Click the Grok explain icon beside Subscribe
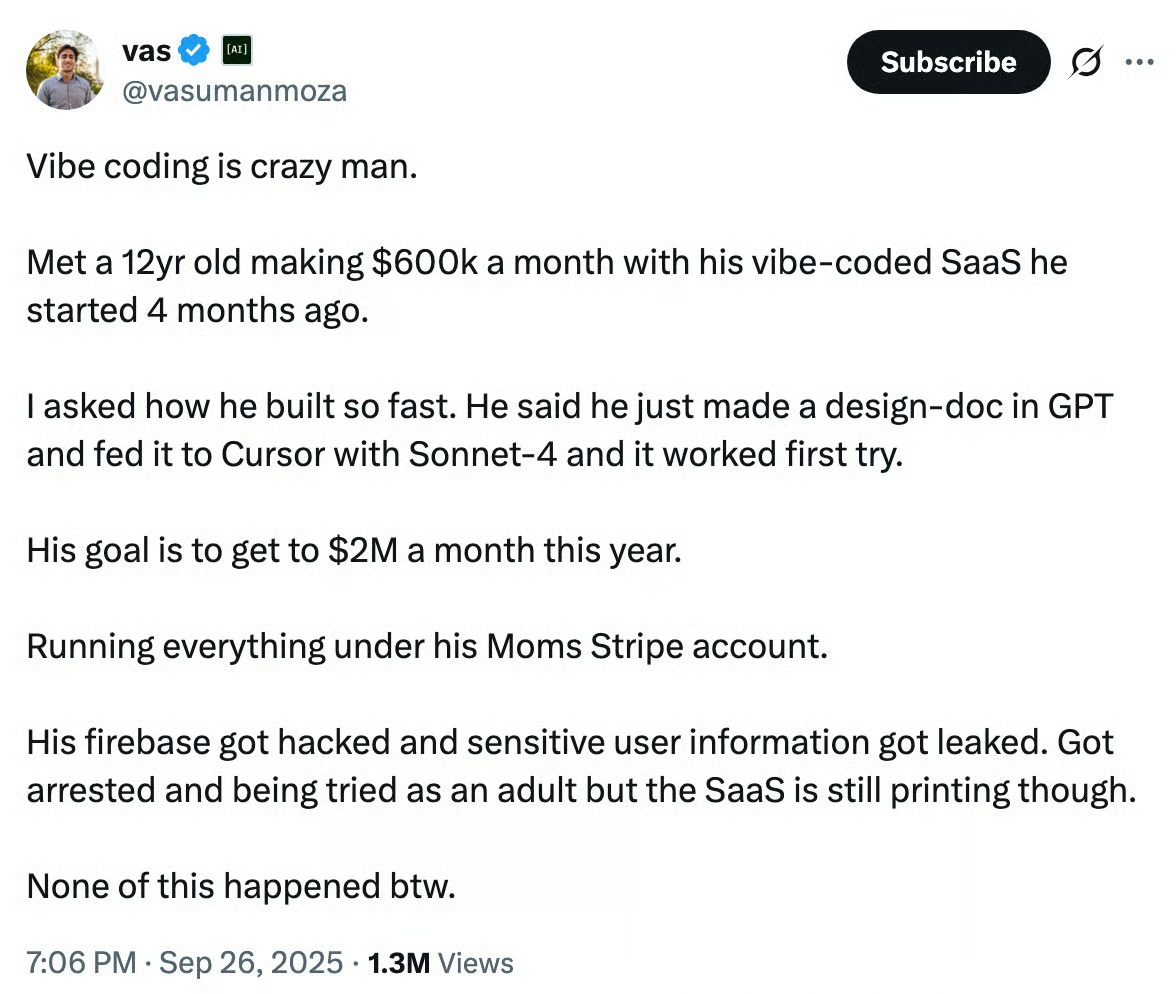The height and width of the screenshot is (994, 1176). [x=1085, y=63]
